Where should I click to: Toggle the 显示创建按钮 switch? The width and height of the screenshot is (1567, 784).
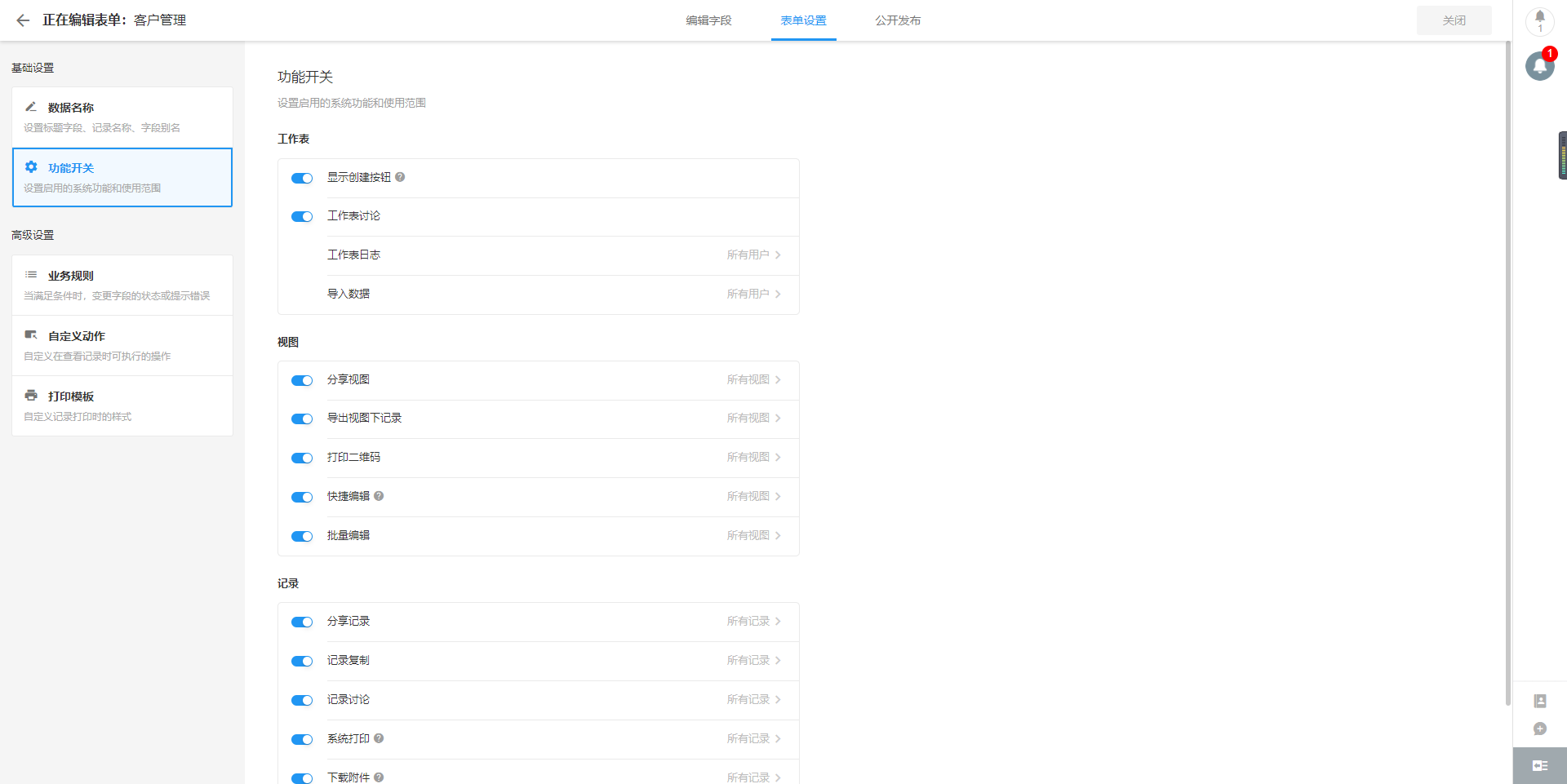tap(302, 178)
